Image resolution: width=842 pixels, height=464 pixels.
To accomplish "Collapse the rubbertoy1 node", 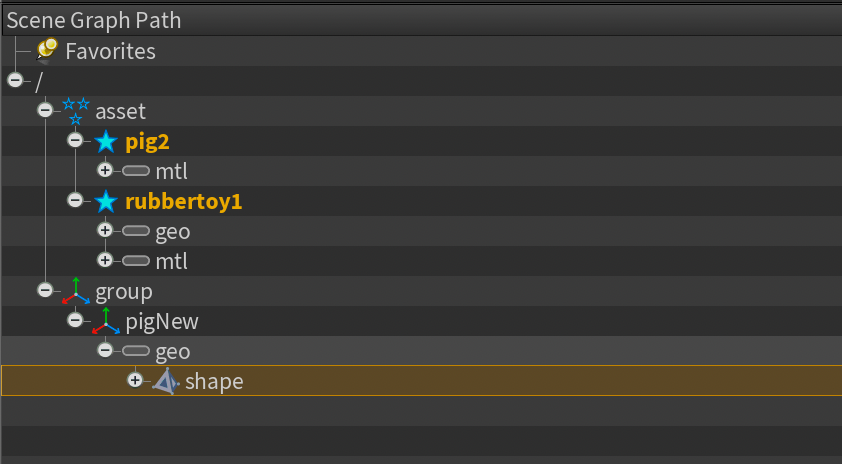I will point(75,200).
